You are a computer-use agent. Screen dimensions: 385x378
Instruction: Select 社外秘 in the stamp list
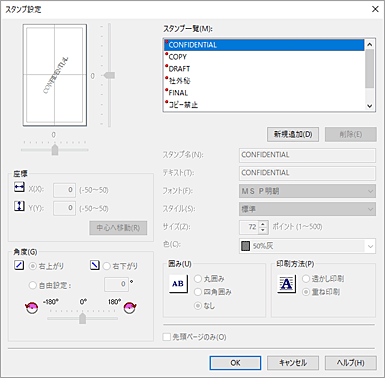[264, 81]
